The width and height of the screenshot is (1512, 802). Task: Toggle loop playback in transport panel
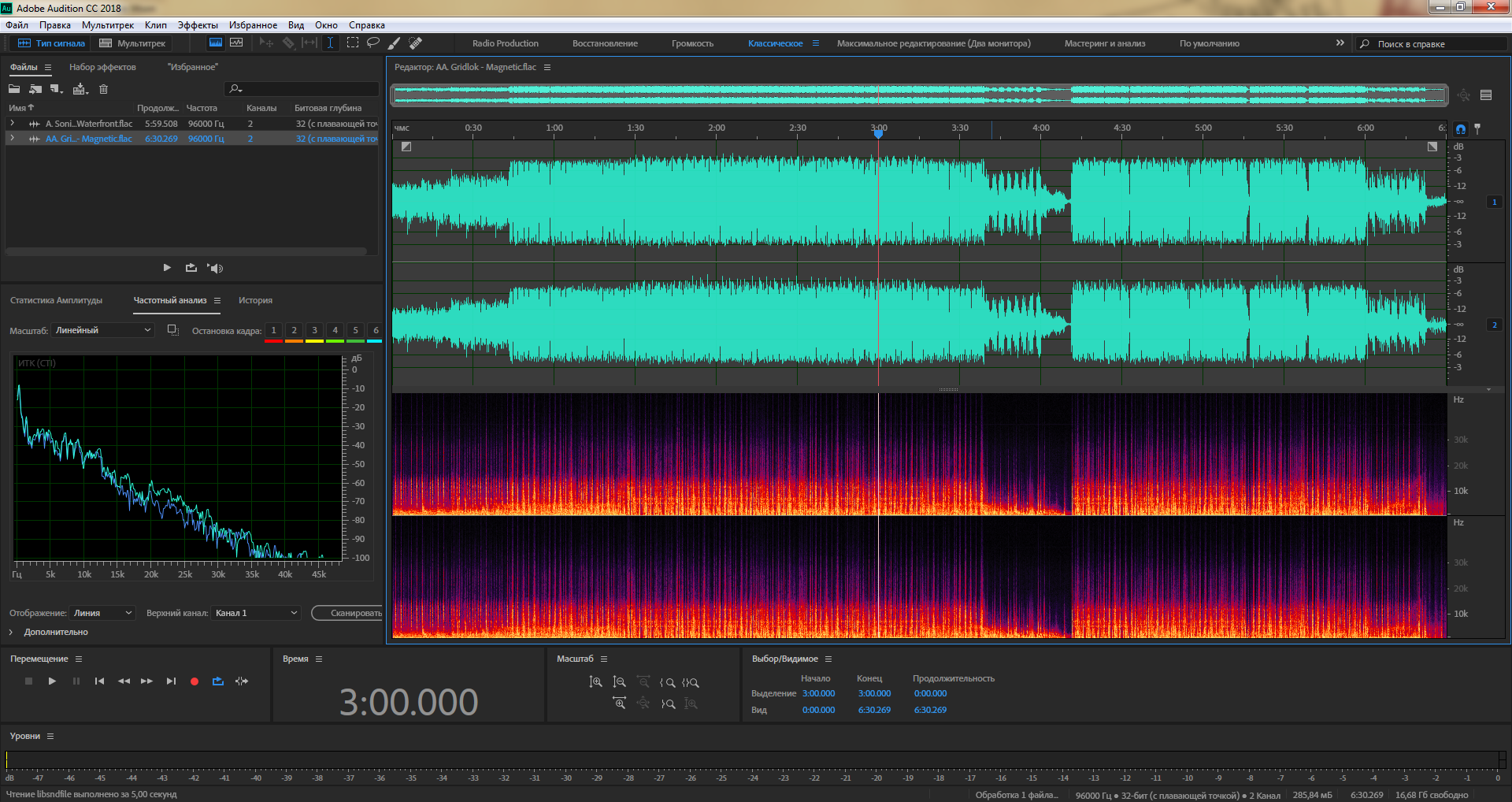pyautogui.click(x=218, y=681)
